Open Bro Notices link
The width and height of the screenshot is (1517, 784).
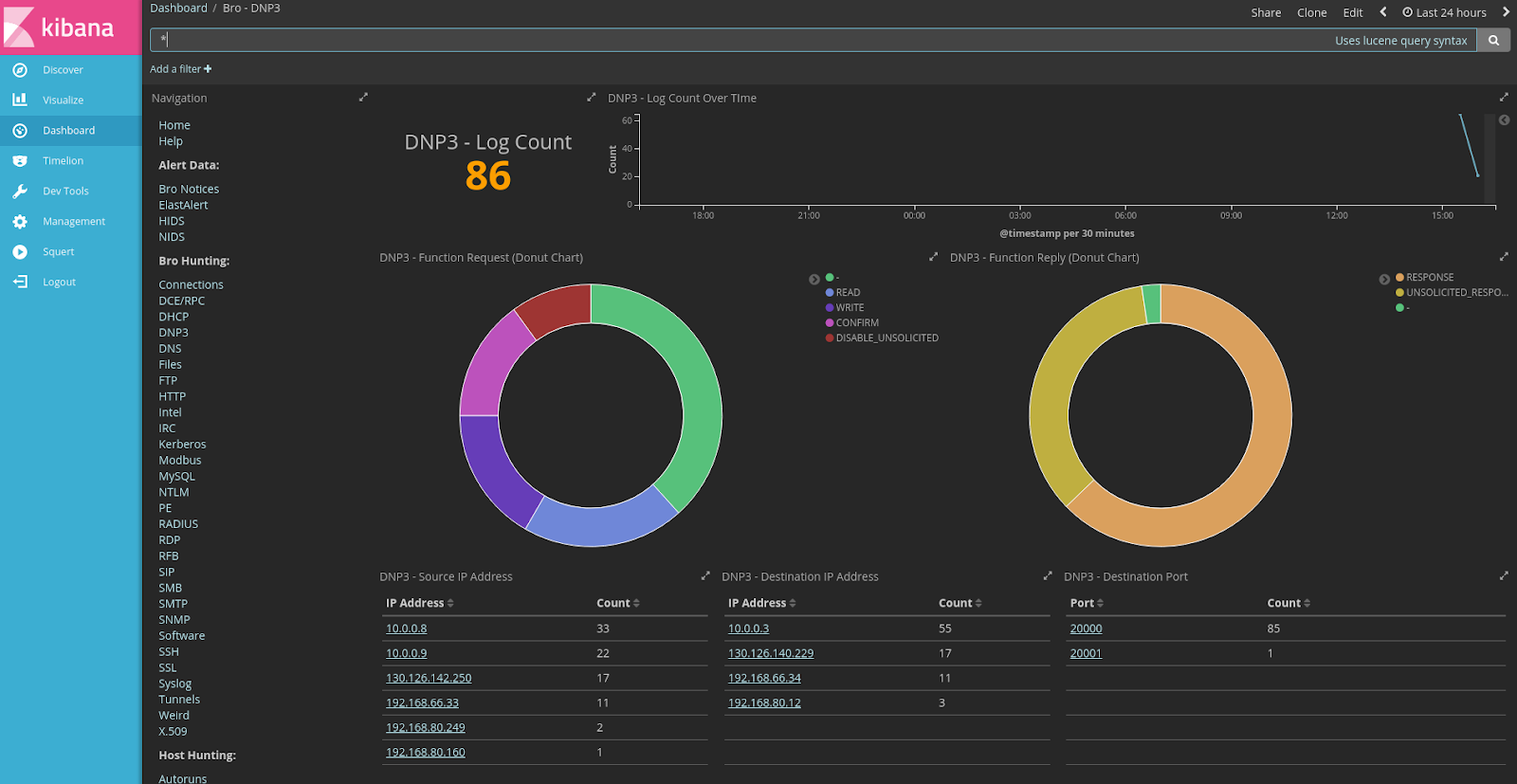pos(189,189)
